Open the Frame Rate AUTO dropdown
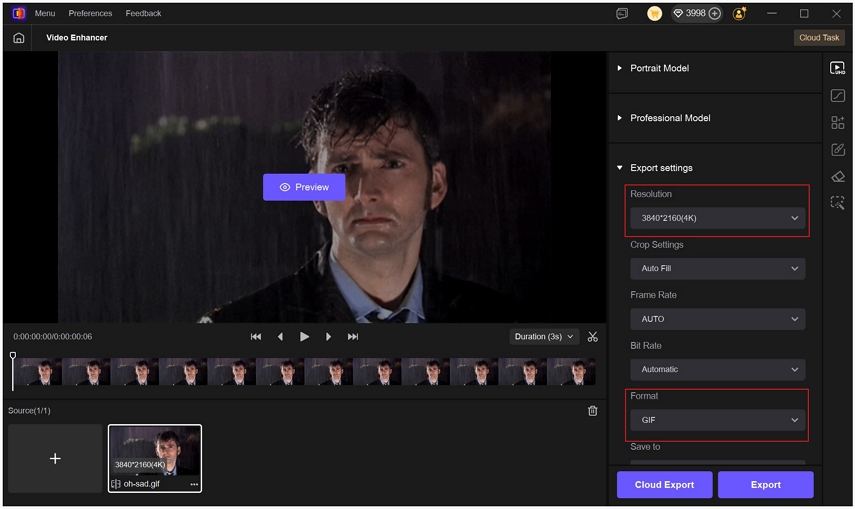The image size is (855, 509). pos(718,319)
